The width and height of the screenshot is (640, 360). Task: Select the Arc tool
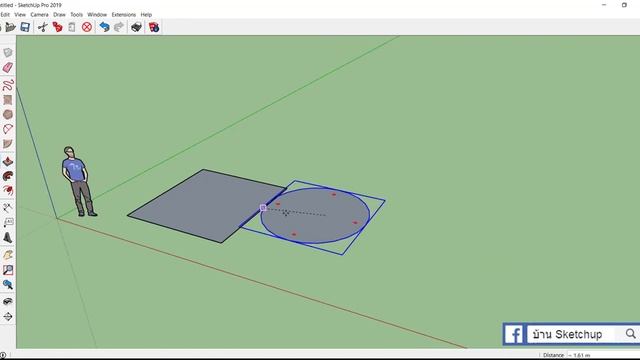tap(8, 129)
